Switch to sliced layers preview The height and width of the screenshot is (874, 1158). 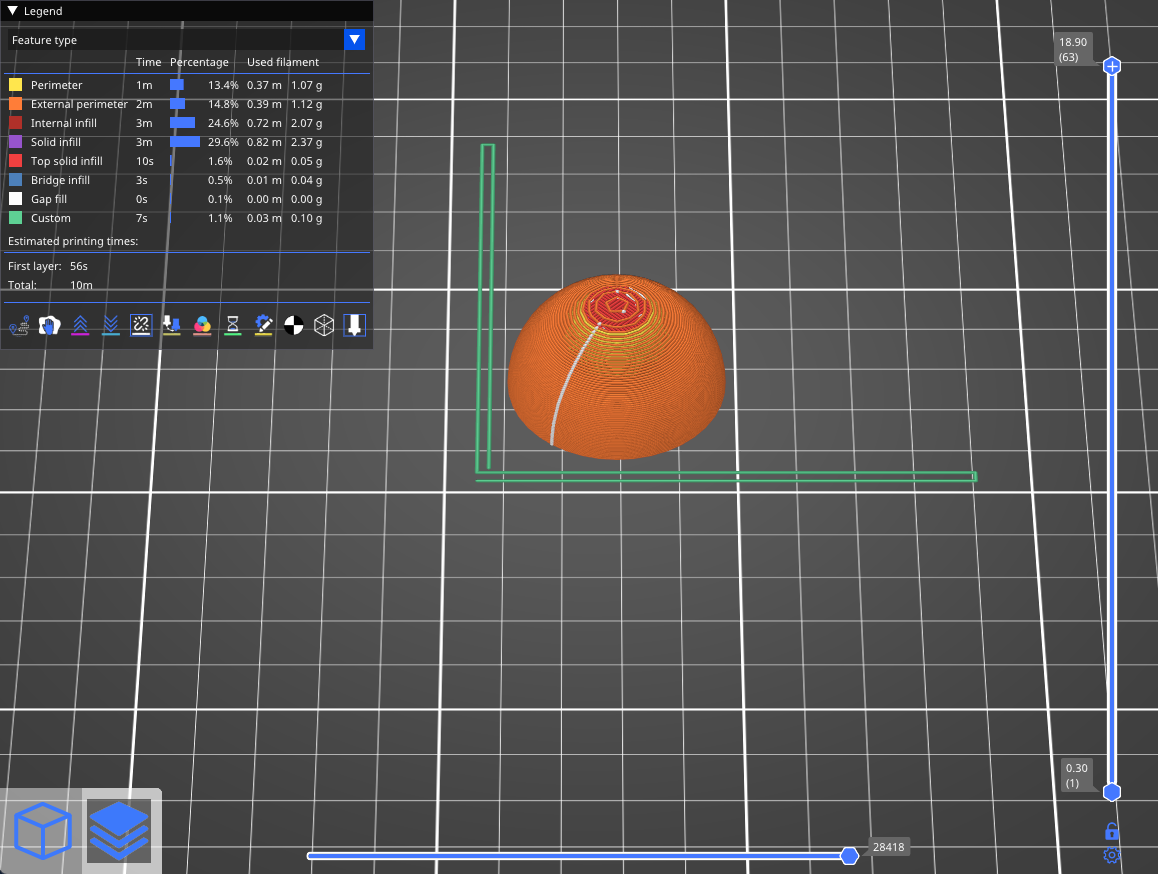coord(118,831)
